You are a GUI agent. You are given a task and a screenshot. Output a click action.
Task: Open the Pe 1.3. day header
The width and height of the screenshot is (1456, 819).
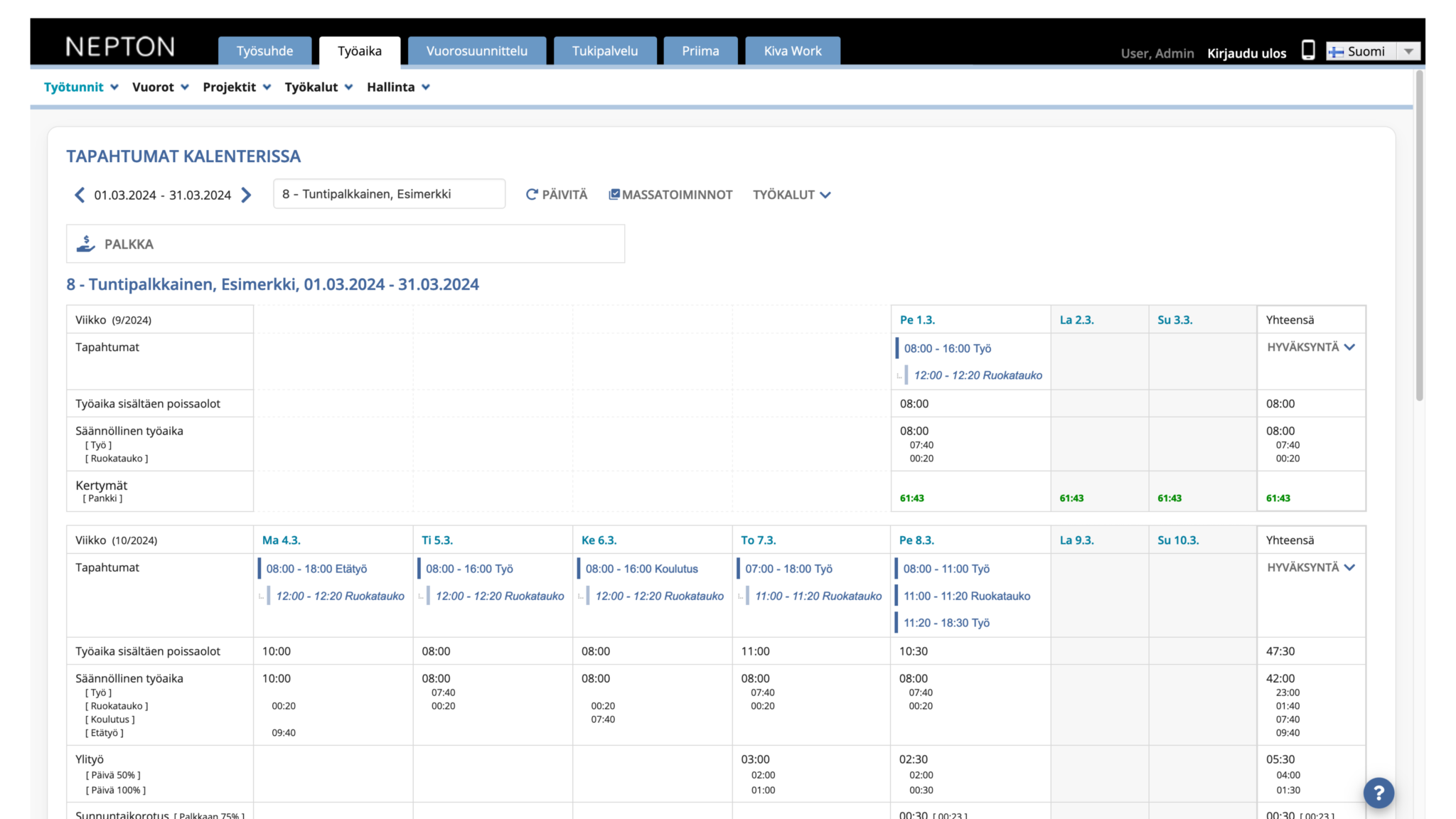(x=917, y=320)
